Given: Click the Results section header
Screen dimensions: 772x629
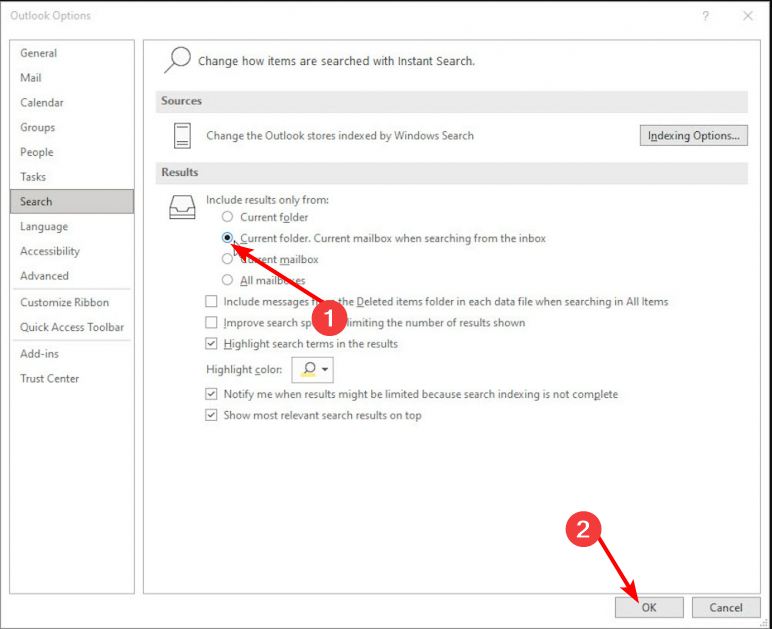Looking at the screenshot, I should (452, 173).
